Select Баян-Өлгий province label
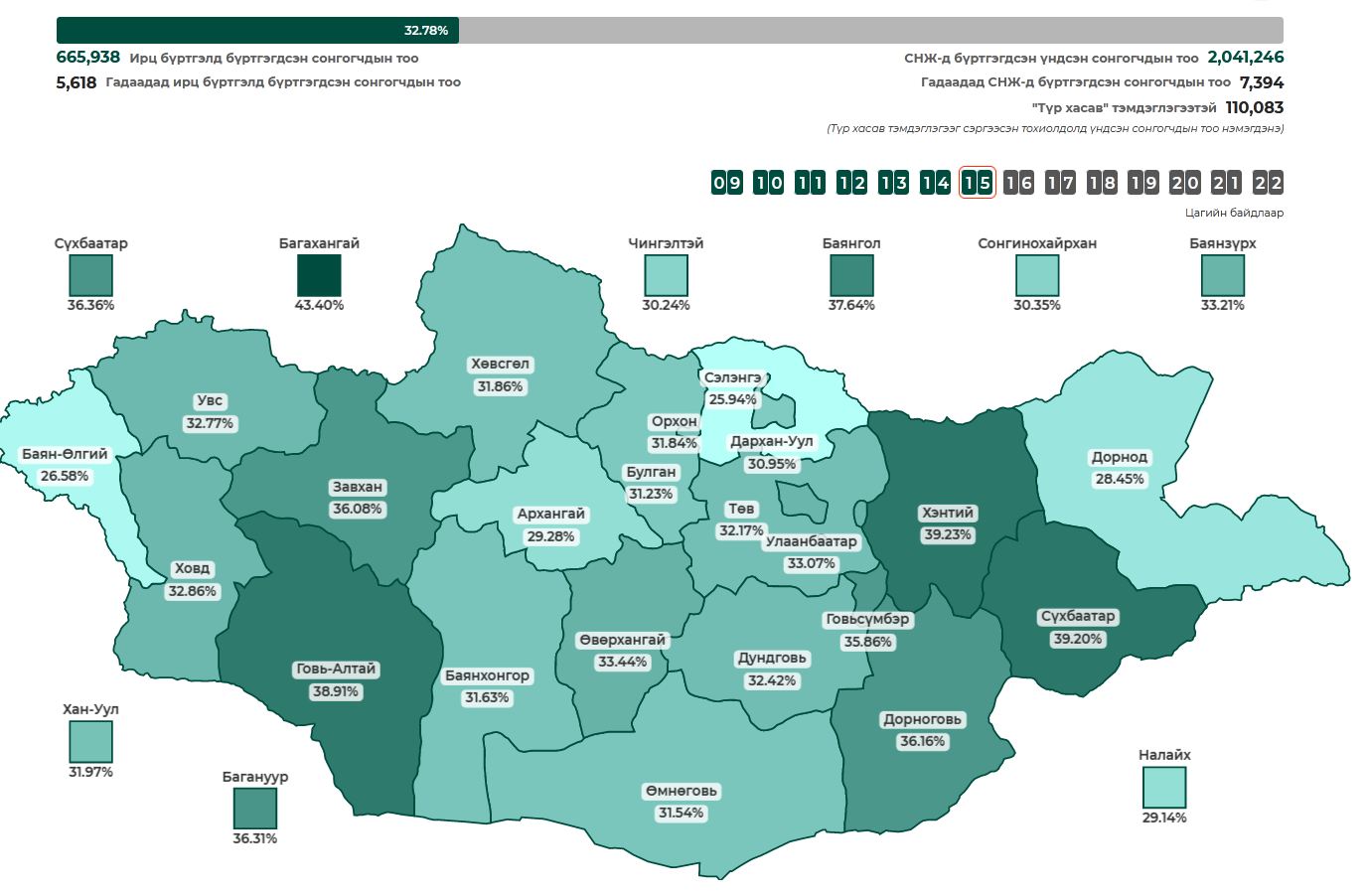 (x=65, y=455)
